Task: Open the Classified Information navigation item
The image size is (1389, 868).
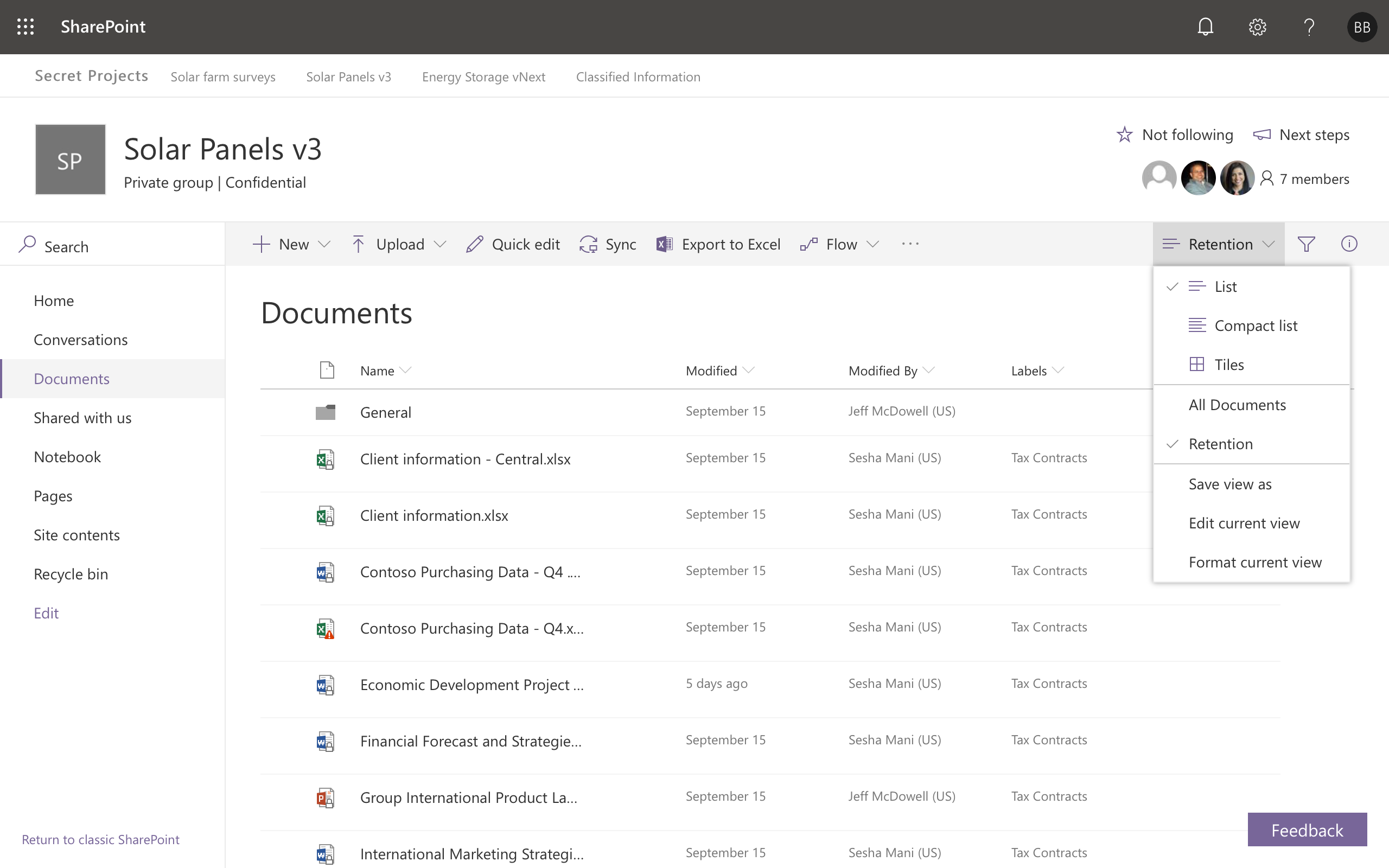Action: click(638, 76)
